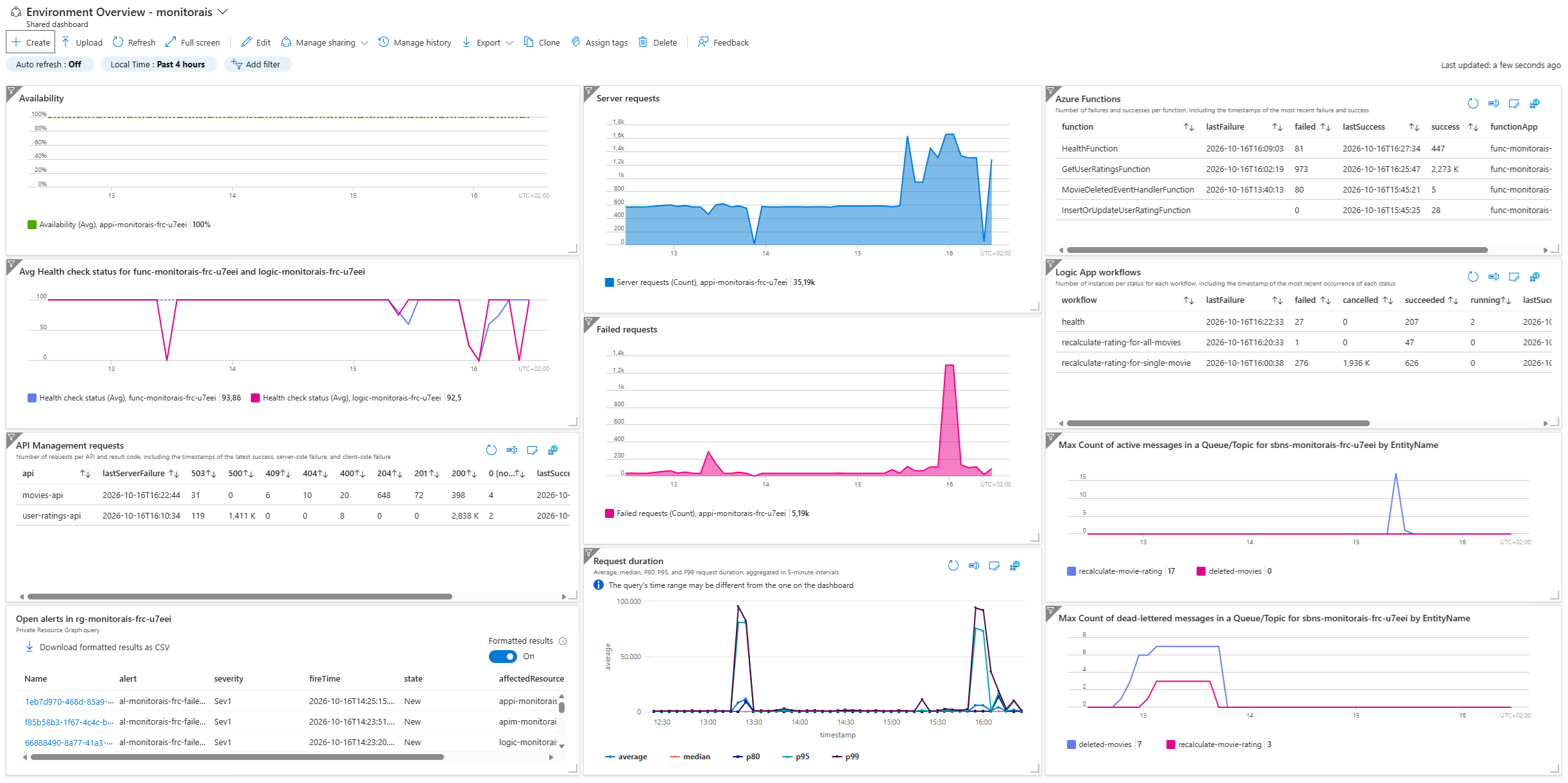
Task: Toggle the Formatted results switch
Action: point(503,657)
